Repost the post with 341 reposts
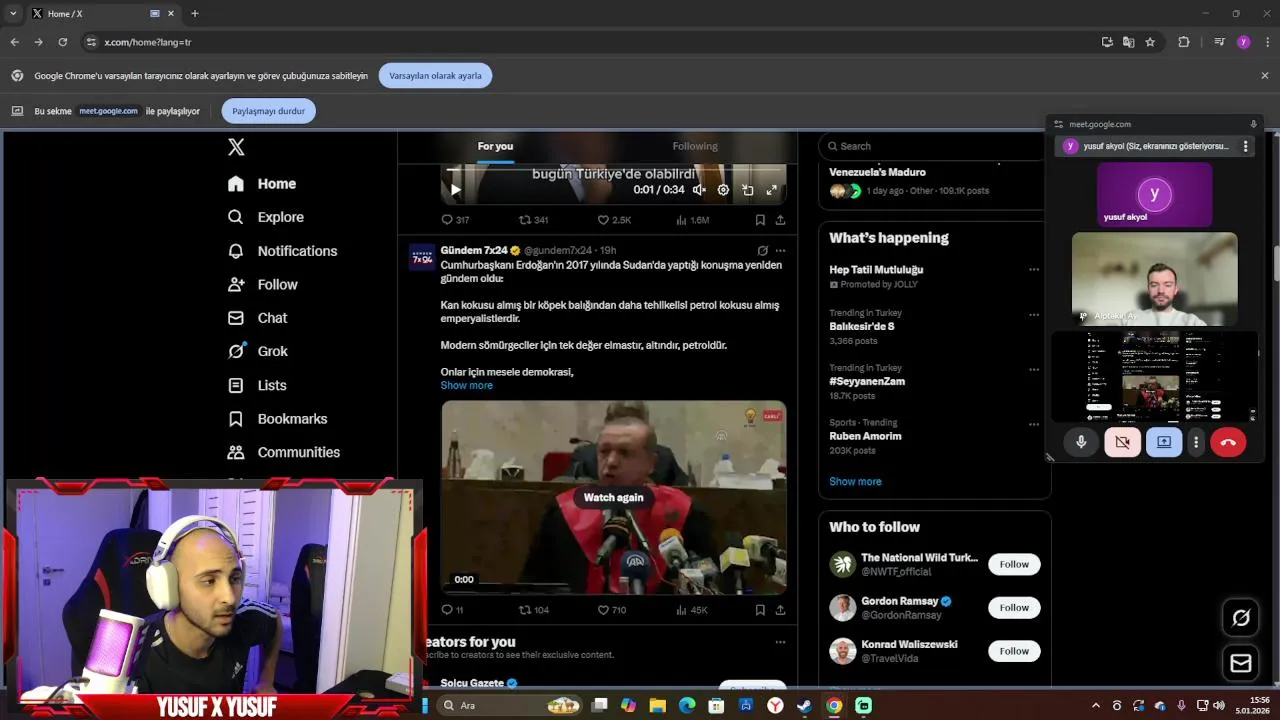Screen dimensions: 1280x720 533,220
